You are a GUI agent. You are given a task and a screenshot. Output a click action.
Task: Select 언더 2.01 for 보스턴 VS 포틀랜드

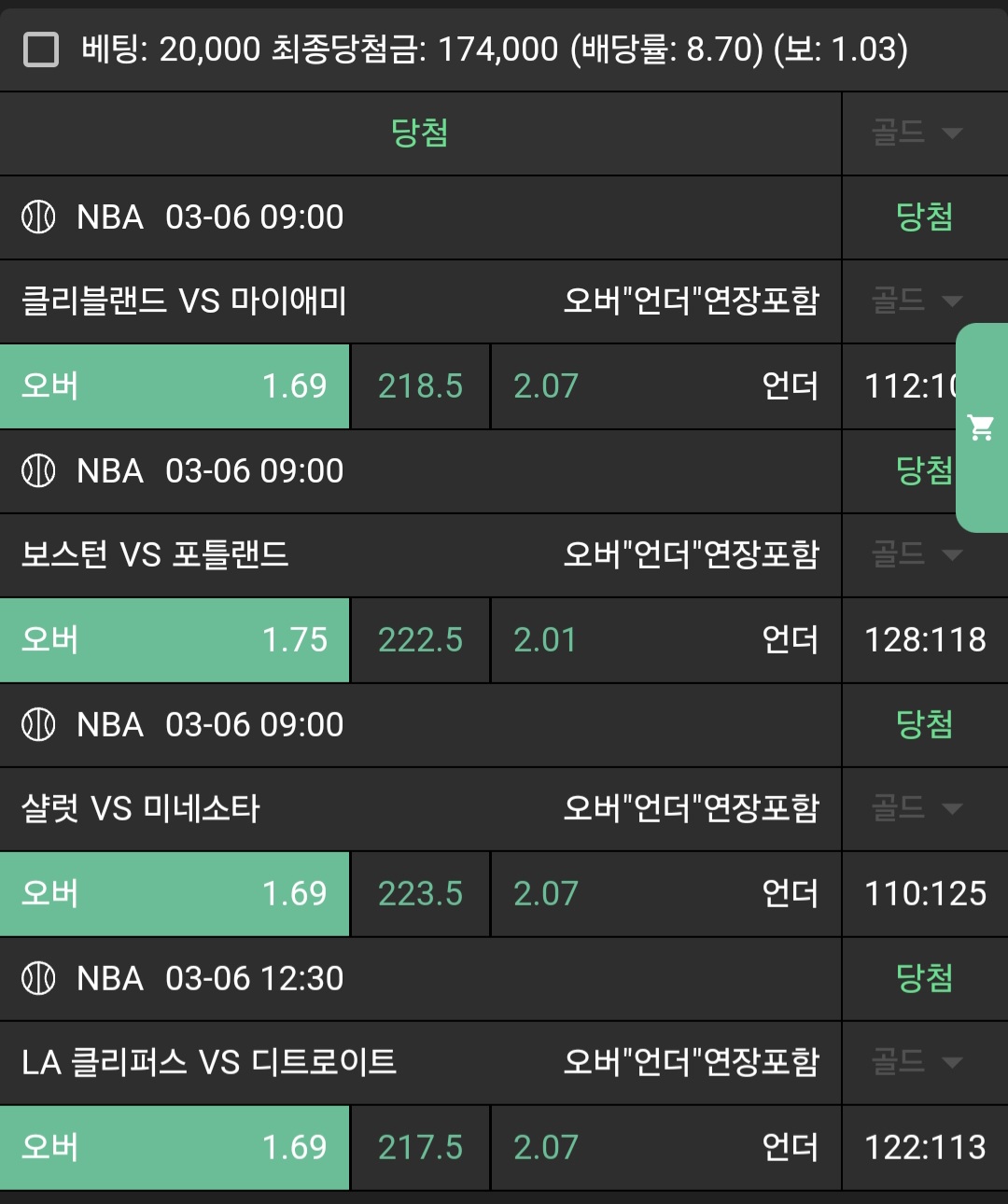tap(665, 640)
